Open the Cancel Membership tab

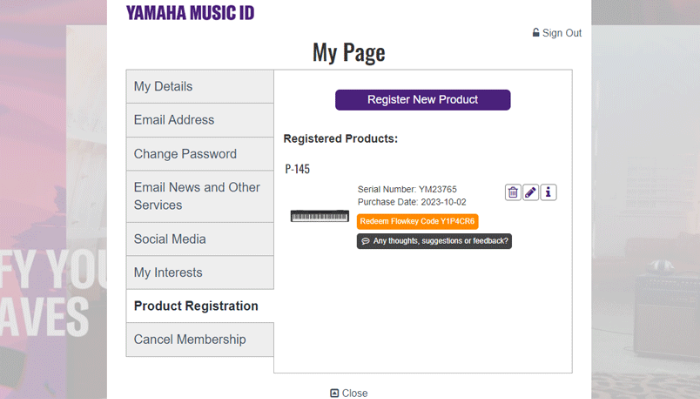click(x=200, y=340)
